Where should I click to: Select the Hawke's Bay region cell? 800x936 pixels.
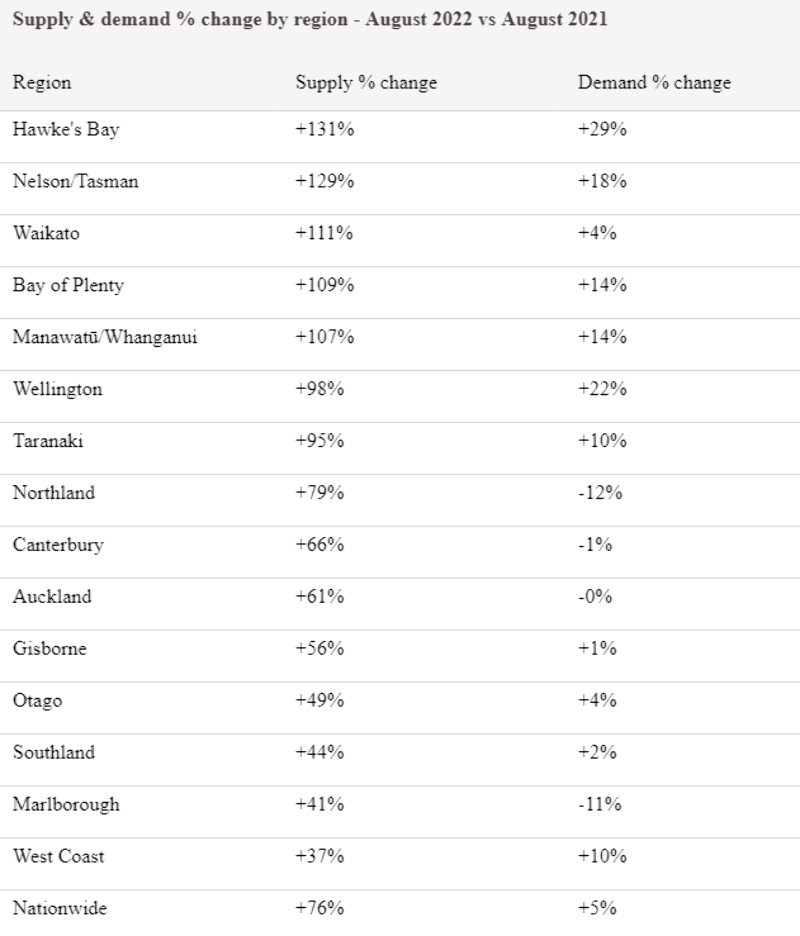pos(67,130)
